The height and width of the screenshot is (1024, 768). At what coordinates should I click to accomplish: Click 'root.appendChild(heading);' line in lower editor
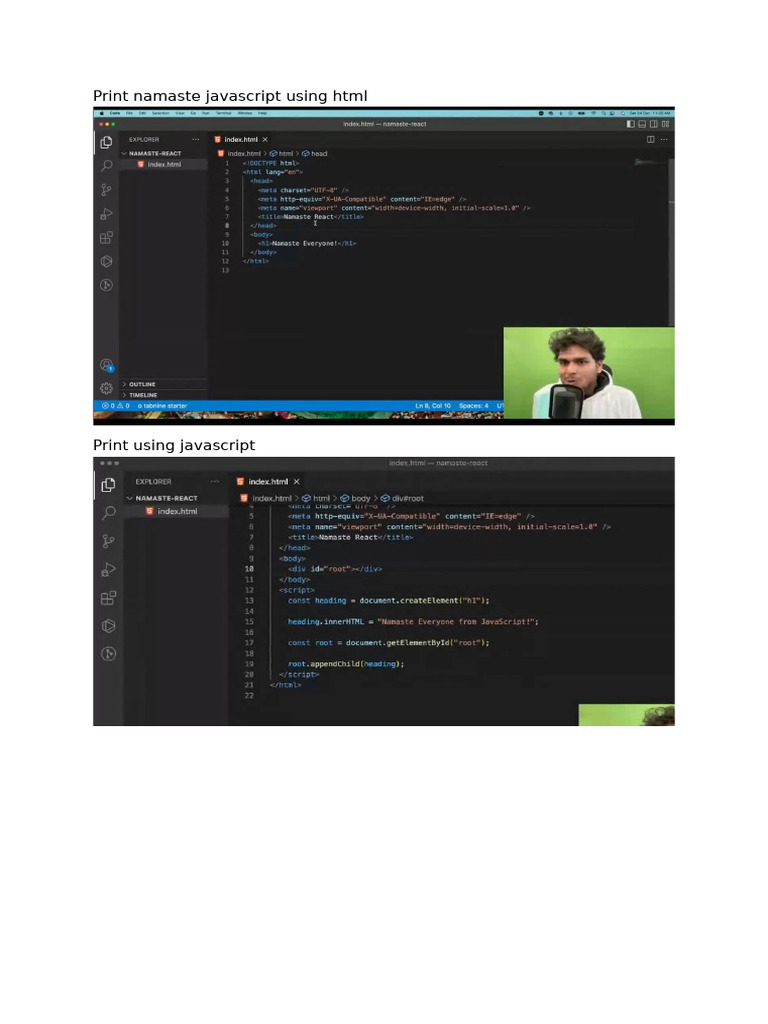point(346,664)
